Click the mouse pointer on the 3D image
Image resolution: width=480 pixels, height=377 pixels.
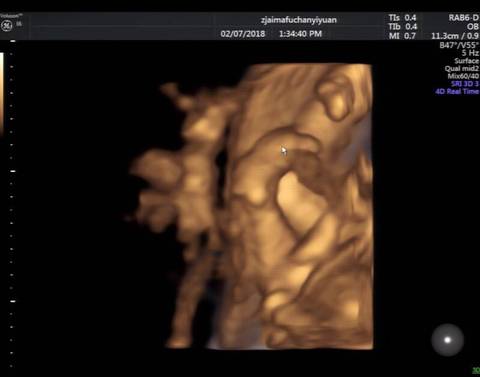coord(284,151)
